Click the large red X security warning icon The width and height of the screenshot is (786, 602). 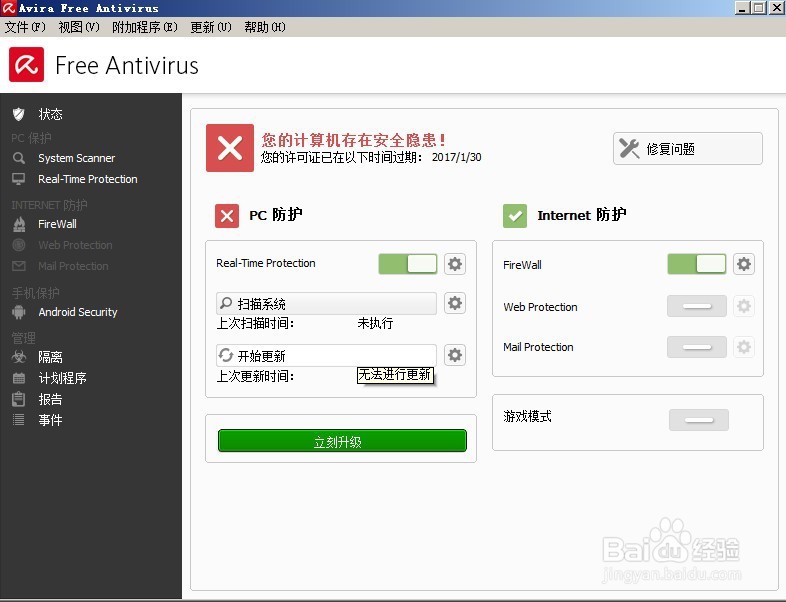[x=230, y=148]
